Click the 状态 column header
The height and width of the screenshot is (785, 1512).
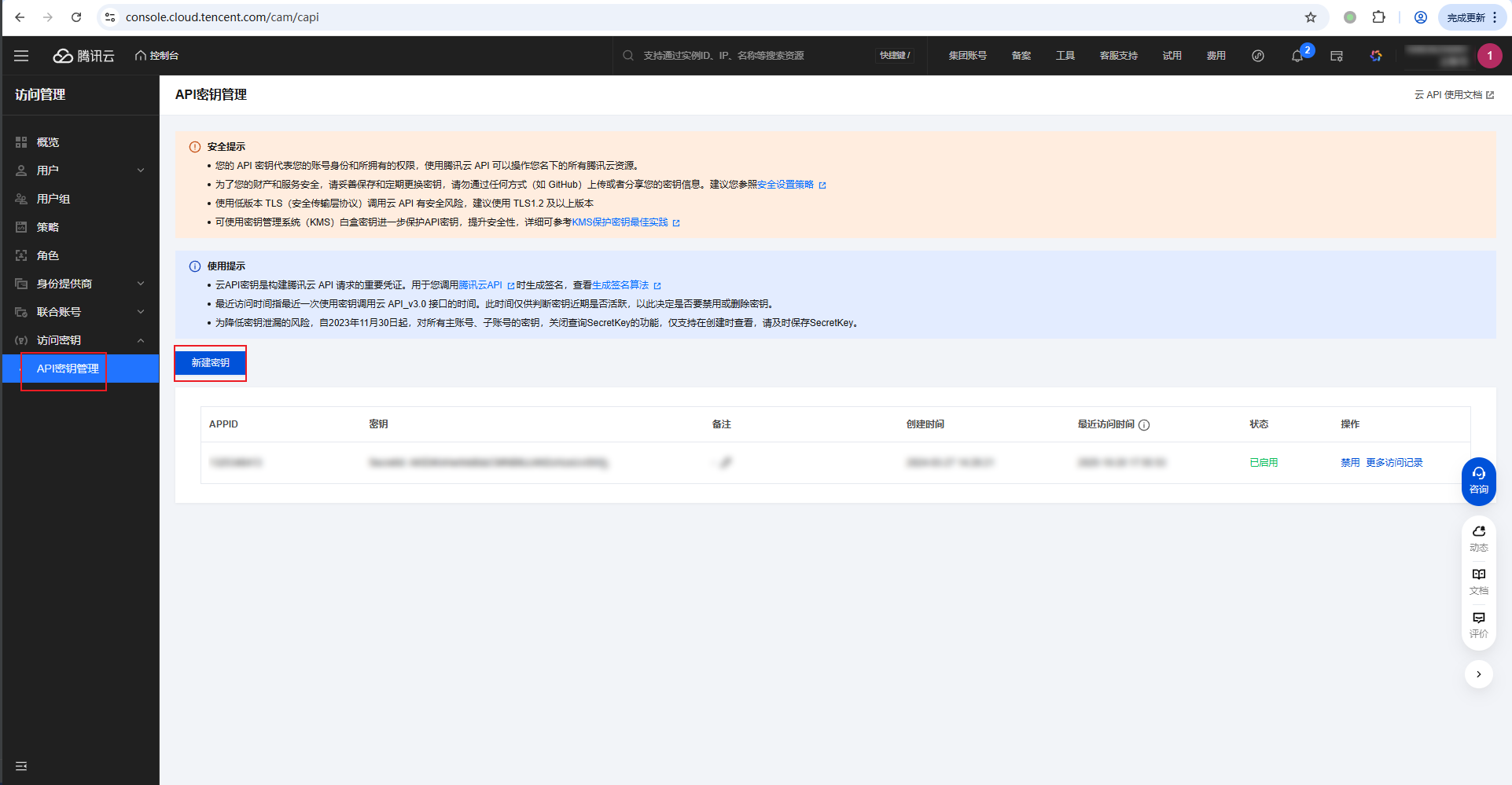coord(1259,424)
